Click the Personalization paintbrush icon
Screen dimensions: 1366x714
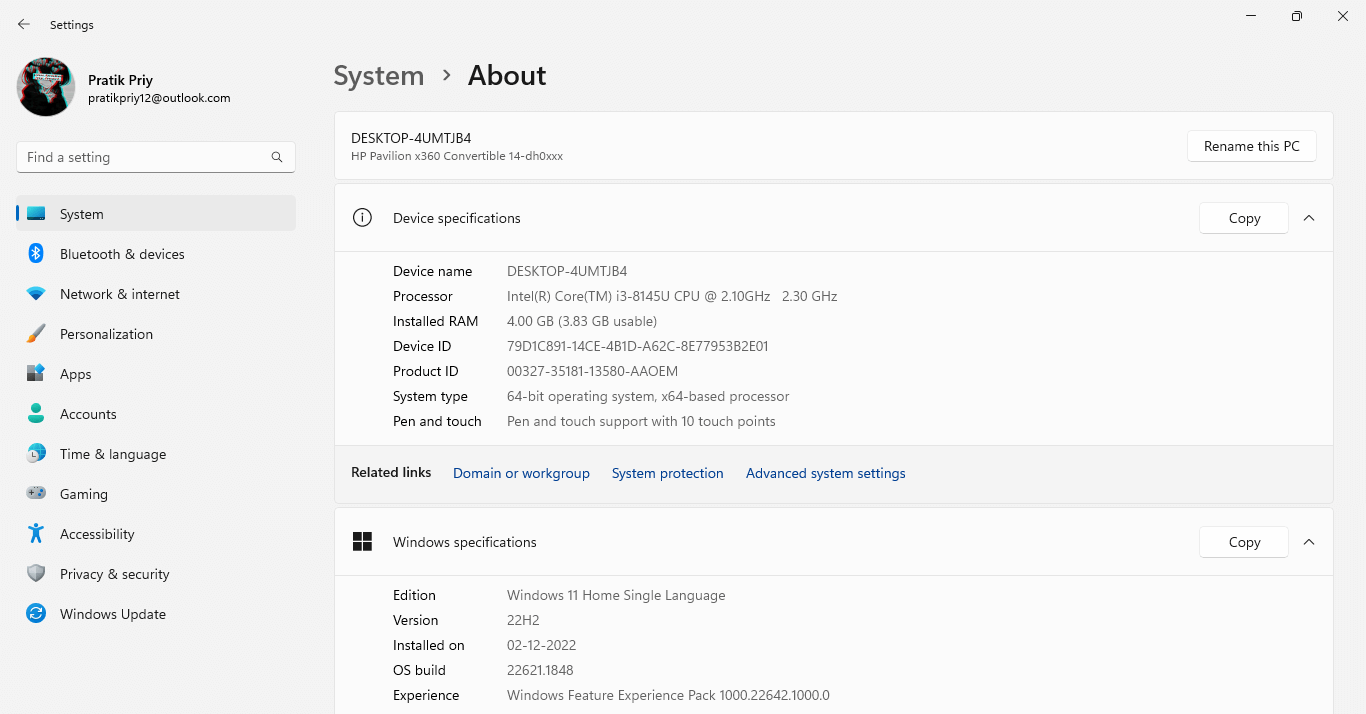click(36, 334)
